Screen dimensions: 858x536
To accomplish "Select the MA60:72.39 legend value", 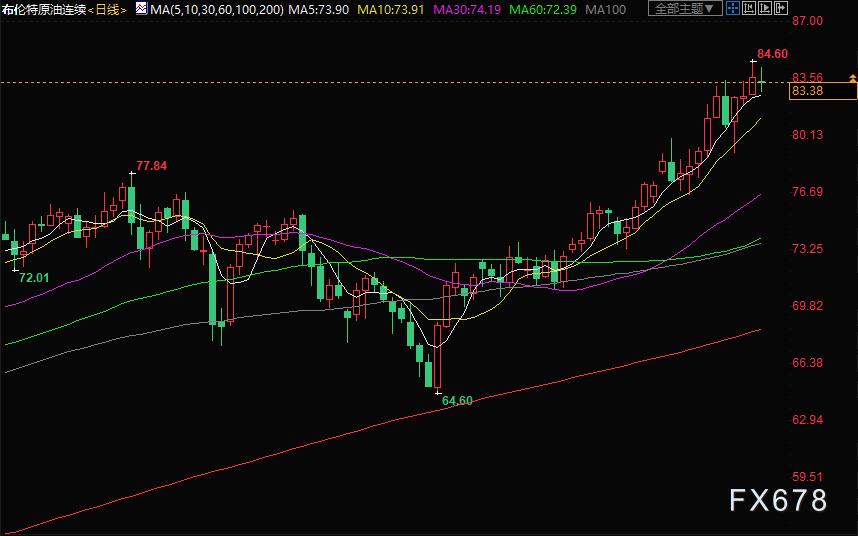I will click(542, 9).
